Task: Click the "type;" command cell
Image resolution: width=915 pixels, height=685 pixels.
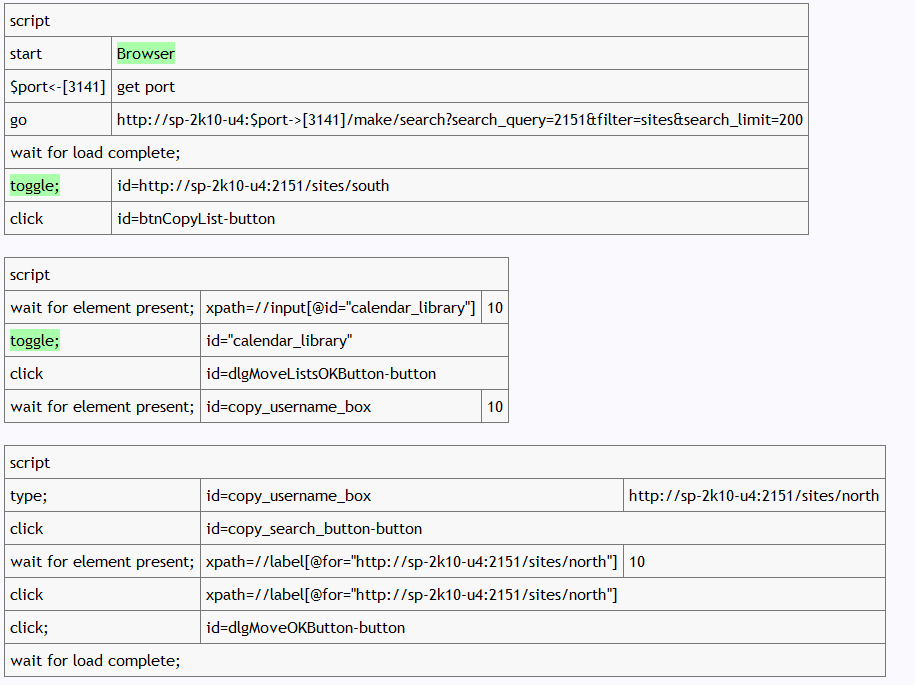Action: [29, 496]
